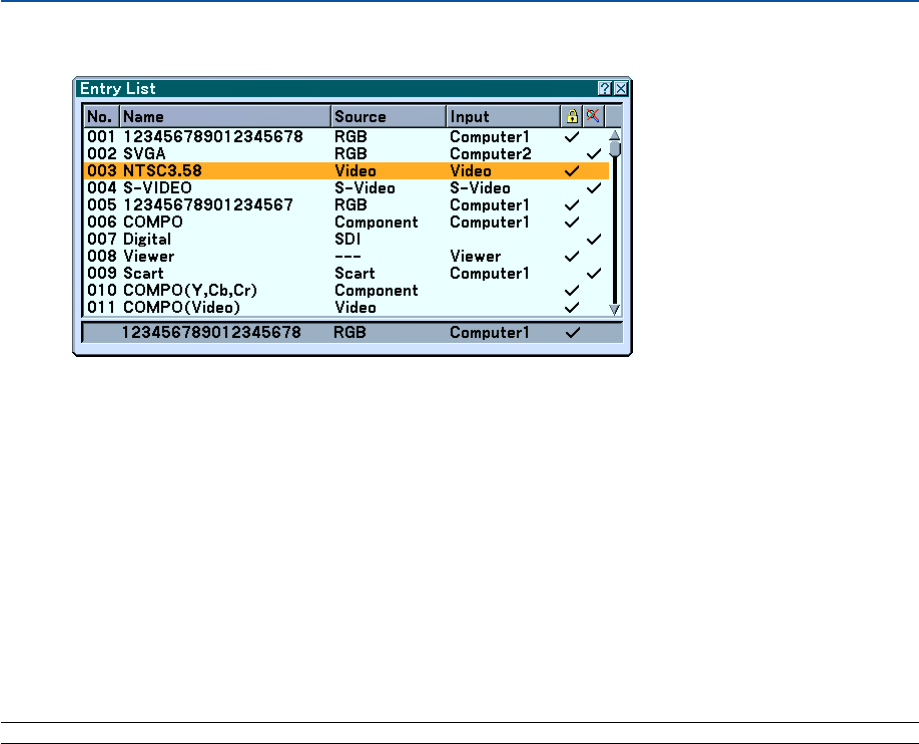The width and height of the screenshot is (919, 744).
Task: Select entry 006 COMPO
Action: point(346,222)
